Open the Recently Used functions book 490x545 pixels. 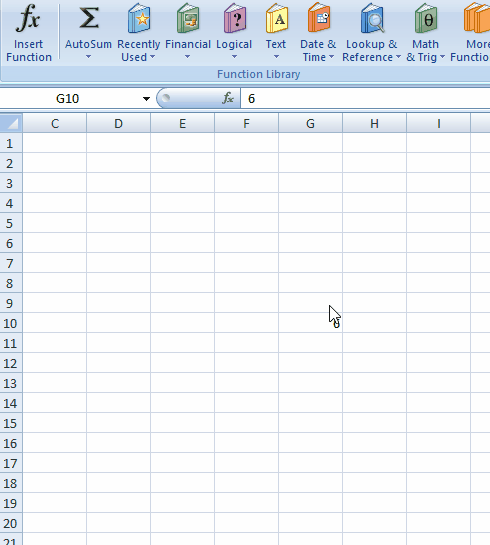pos(139,18)
